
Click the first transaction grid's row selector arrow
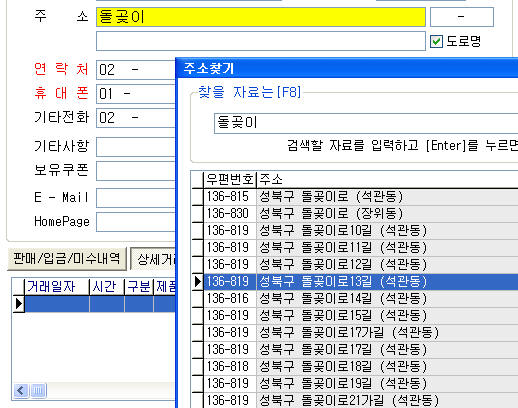(x=19, y=304)
